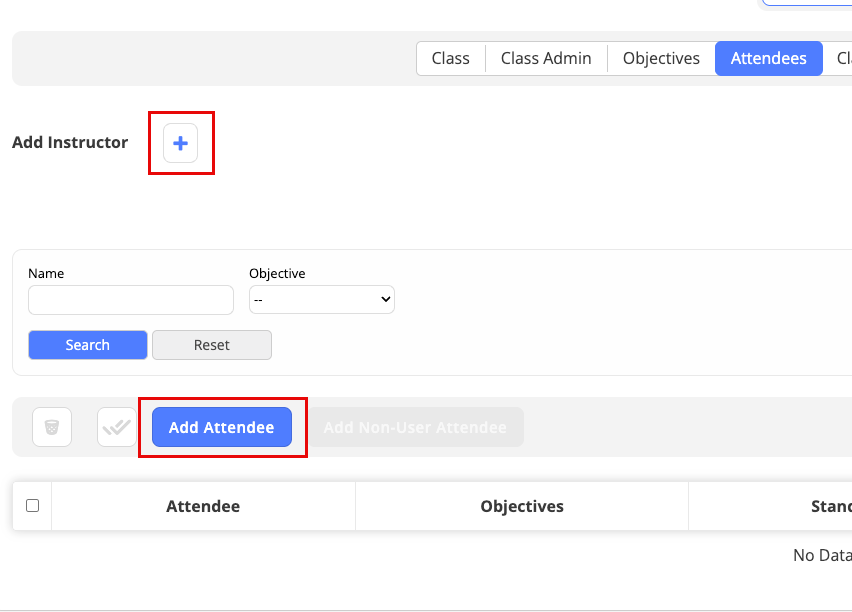Focus the Name text field
852x612 pixels.
pos(131,300)
